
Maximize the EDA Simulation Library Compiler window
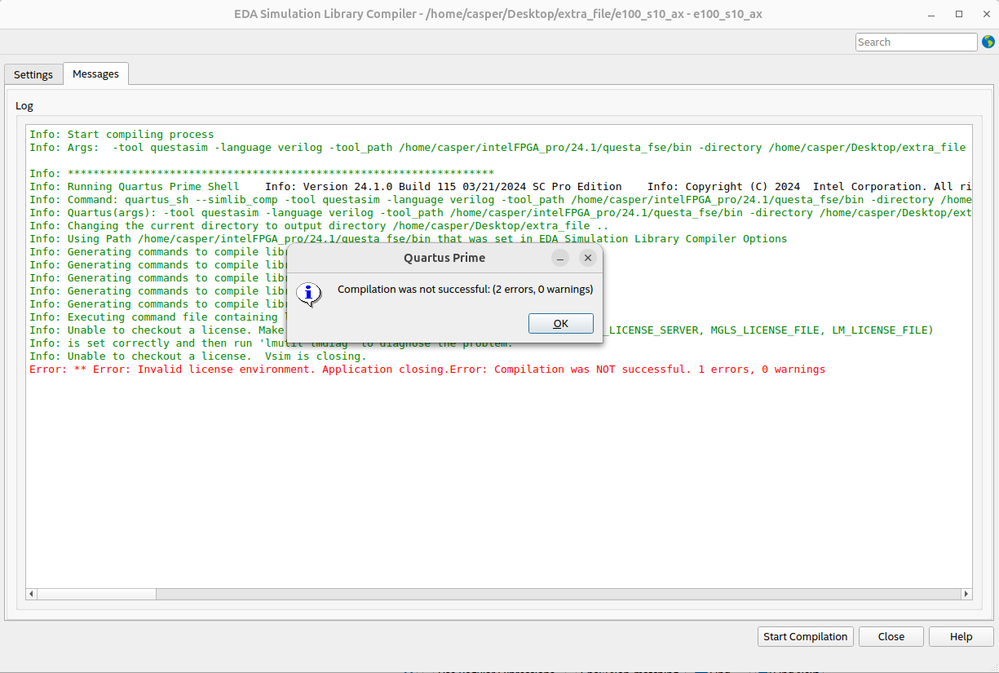(x=959, y=14)
